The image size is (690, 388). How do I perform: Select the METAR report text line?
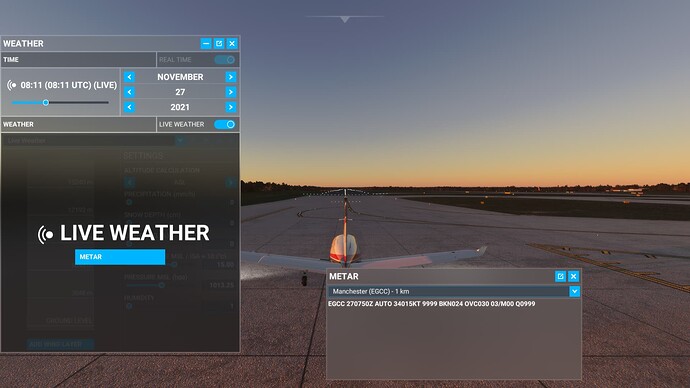tap(432, 304)
